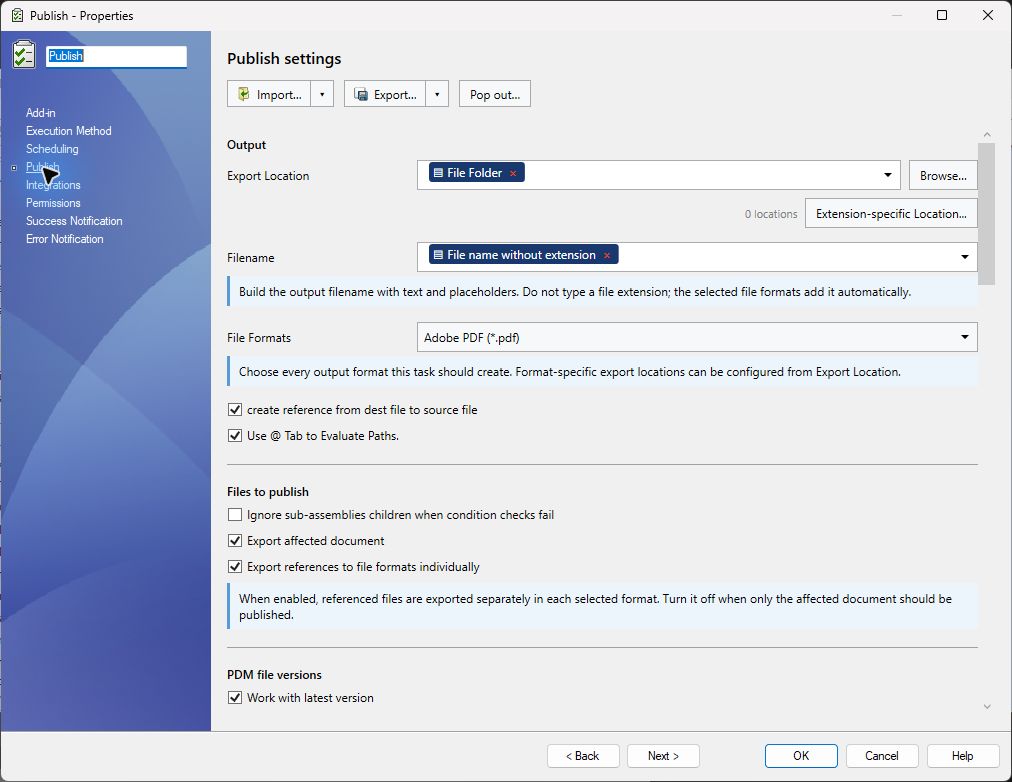Open Extension-specific Location settings
Image resolution: width=1012 pixels, height=782 pixels.
[x=891, y=214]
